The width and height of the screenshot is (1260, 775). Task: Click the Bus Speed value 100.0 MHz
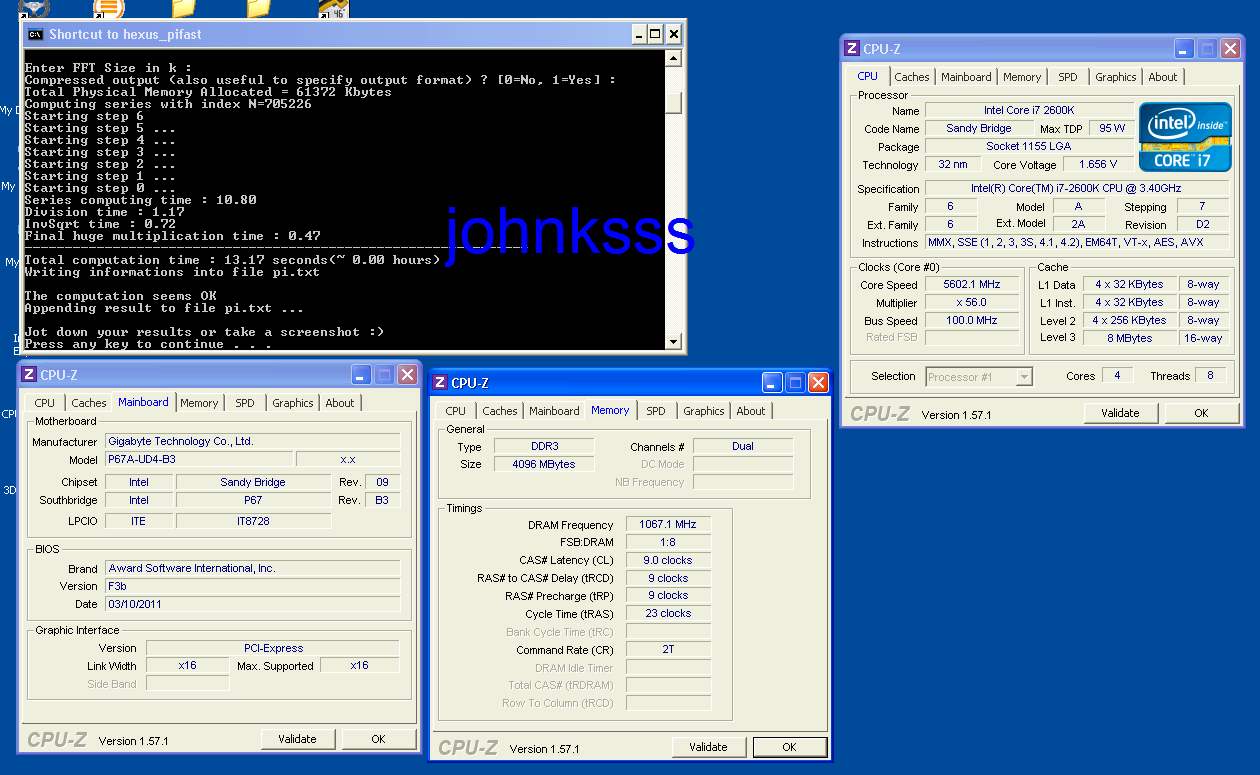[972, 321]
